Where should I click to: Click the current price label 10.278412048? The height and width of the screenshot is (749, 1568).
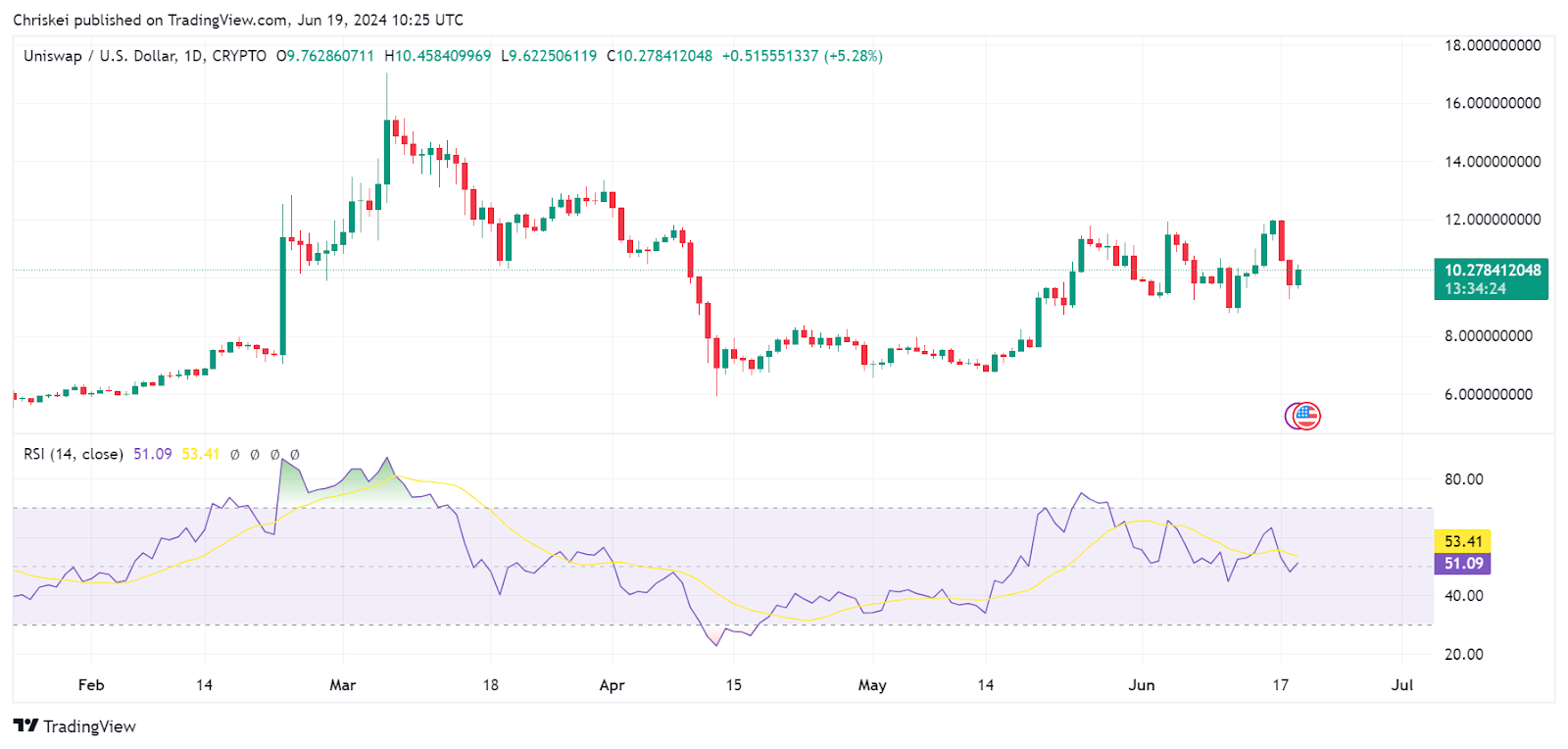pyautogui.click(x=1492, y=270)
